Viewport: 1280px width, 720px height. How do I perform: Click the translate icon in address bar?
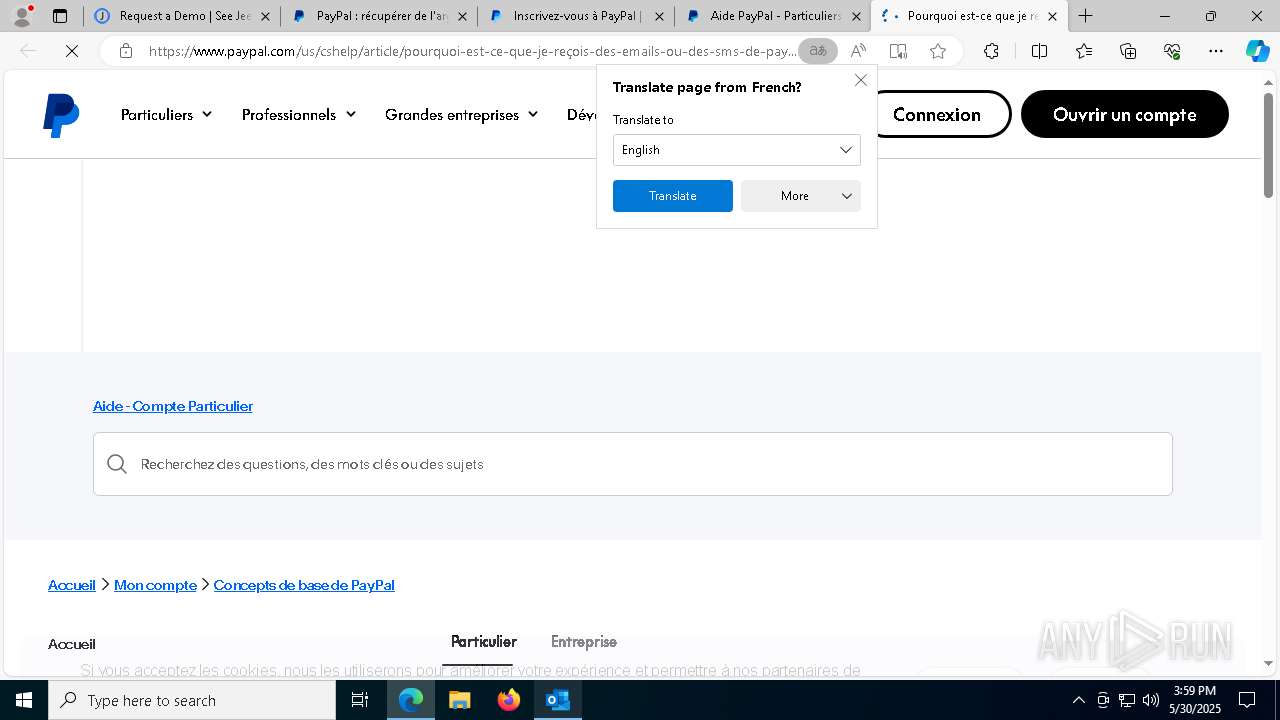(818, 51)
